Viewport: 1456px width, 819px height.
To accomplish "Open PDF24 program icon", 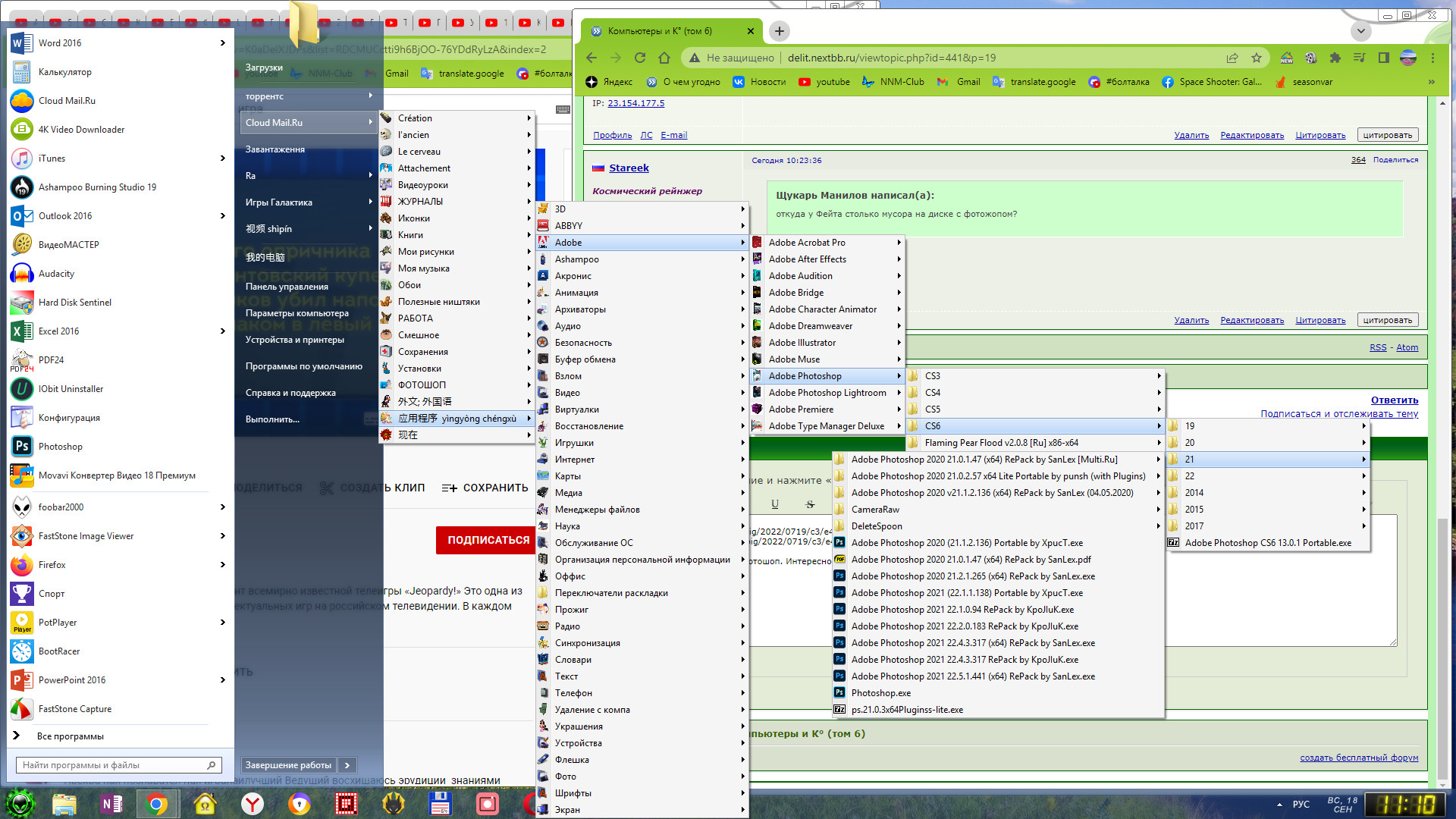I will pos(22,360).
